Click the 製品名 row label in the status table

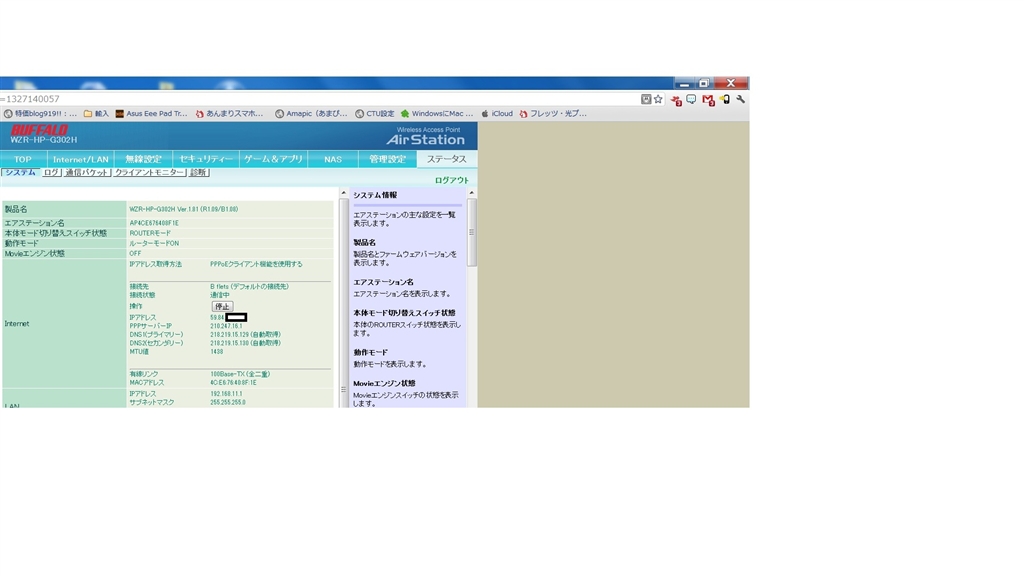16,210
